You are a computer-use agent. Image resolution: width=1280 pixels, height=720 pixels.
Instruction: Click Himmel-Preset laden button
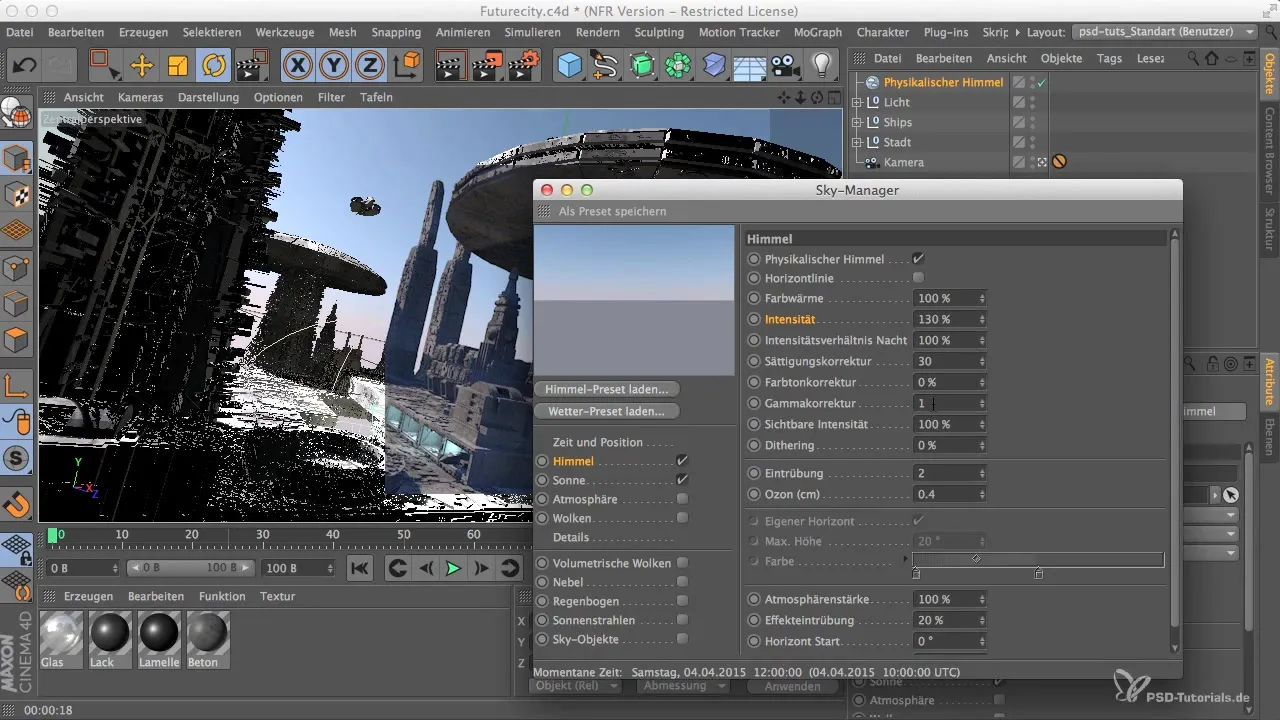[607, 389]
